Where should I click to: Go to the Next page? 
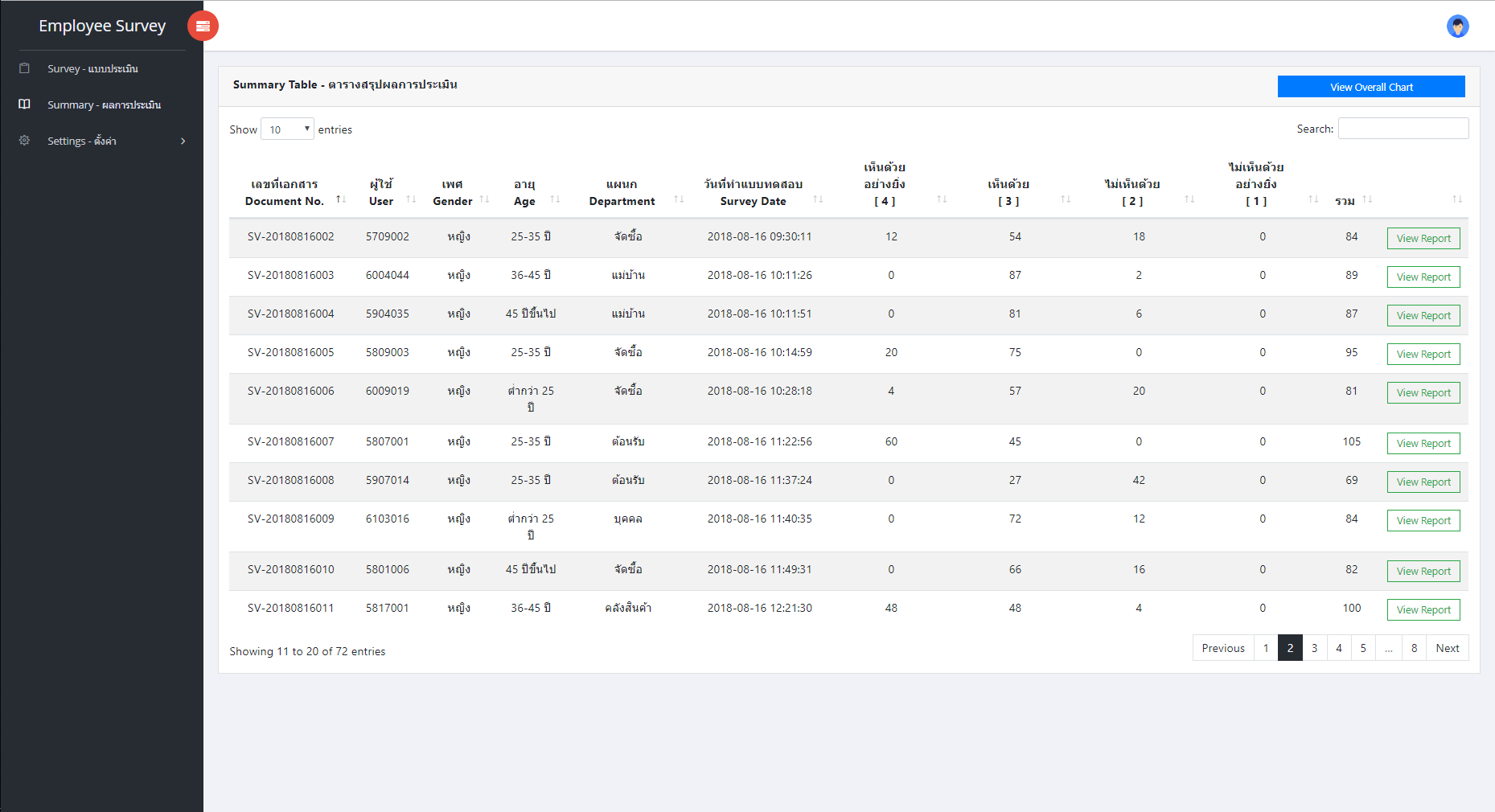coord(1448,648)
